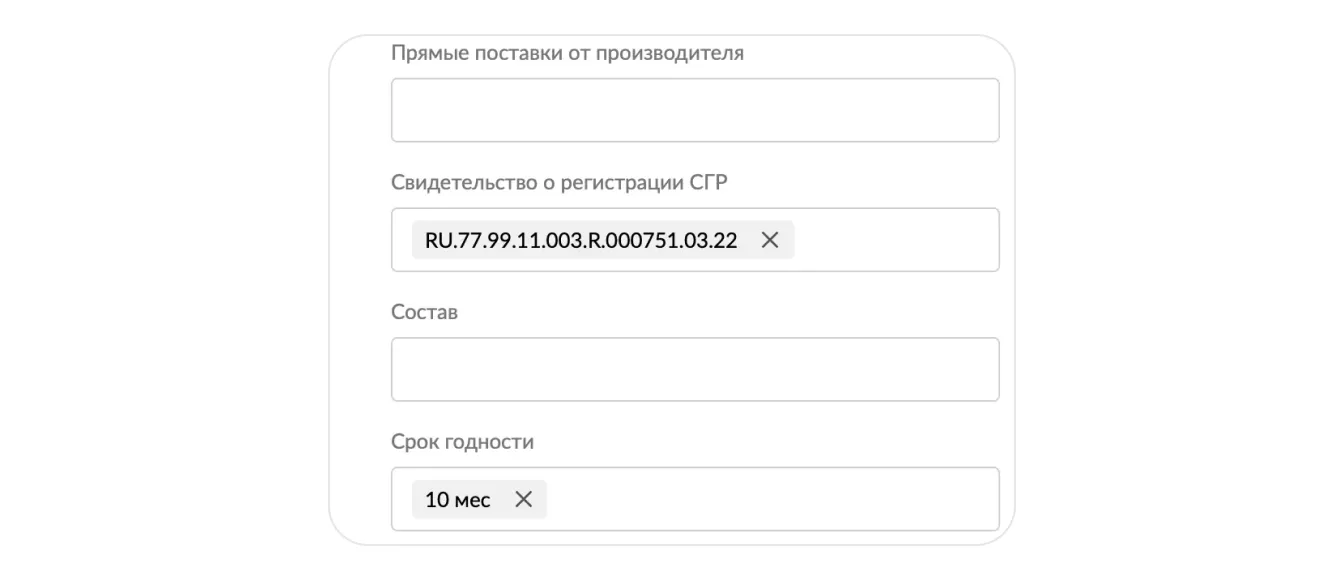The height and width of the screenshot is (580, 1344).
Task: Select the '10 мес' chip text
Action: 458,500
